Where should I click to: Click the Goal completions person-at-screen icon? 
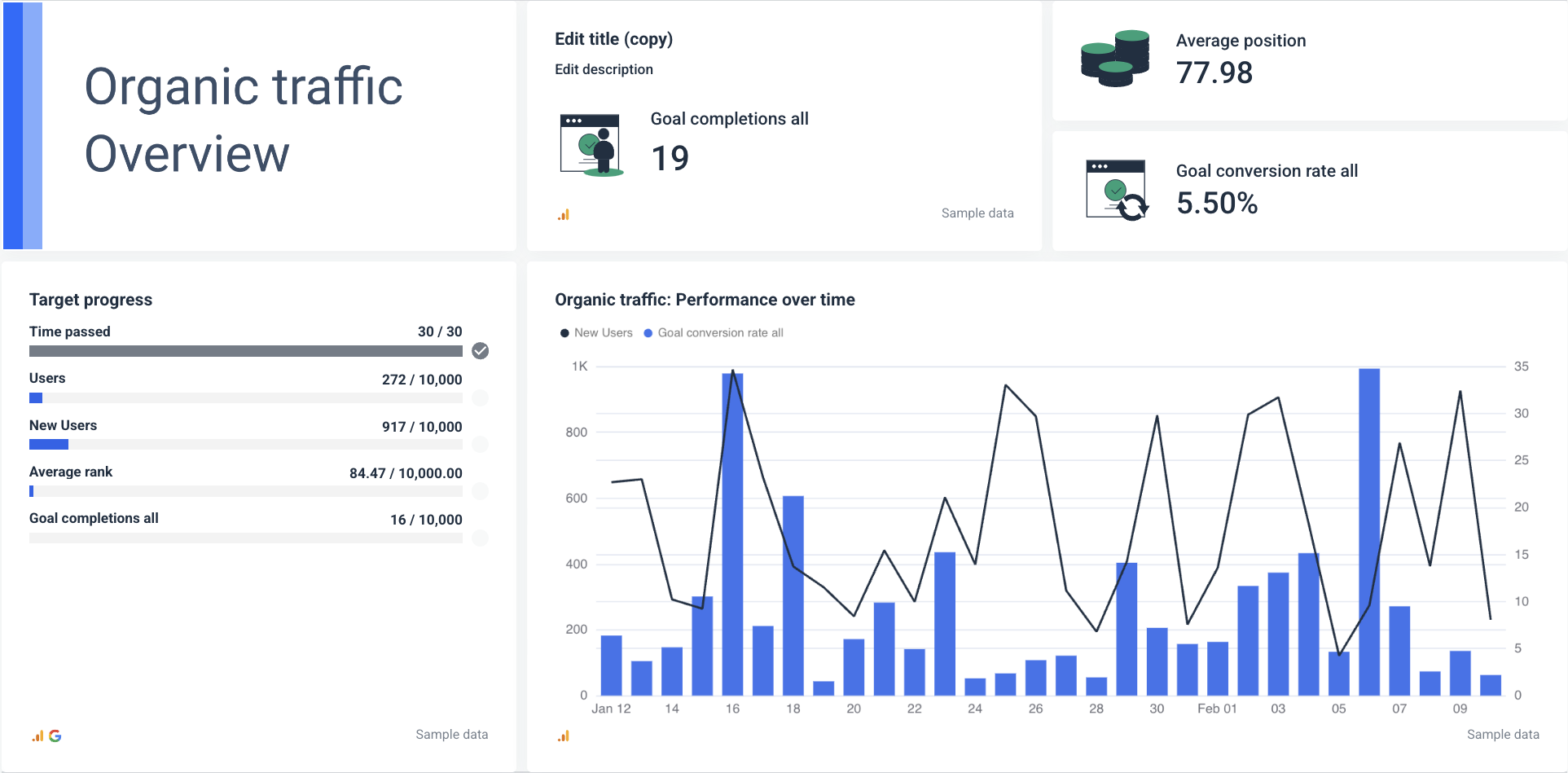click(x=592, y=145)
